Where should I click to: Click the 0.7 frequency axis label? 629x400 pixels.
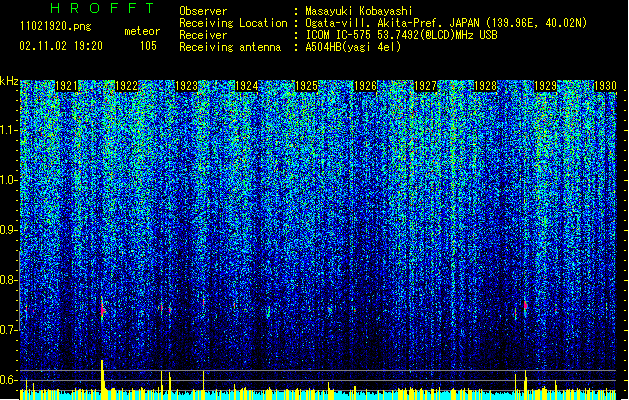point(9,330)
